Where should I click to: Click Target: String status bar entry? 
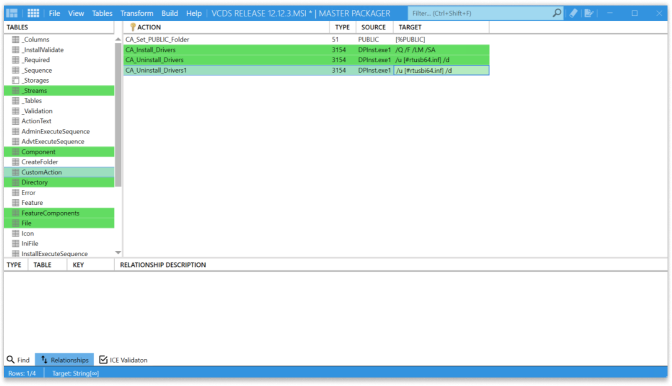[x=75, y=374]
